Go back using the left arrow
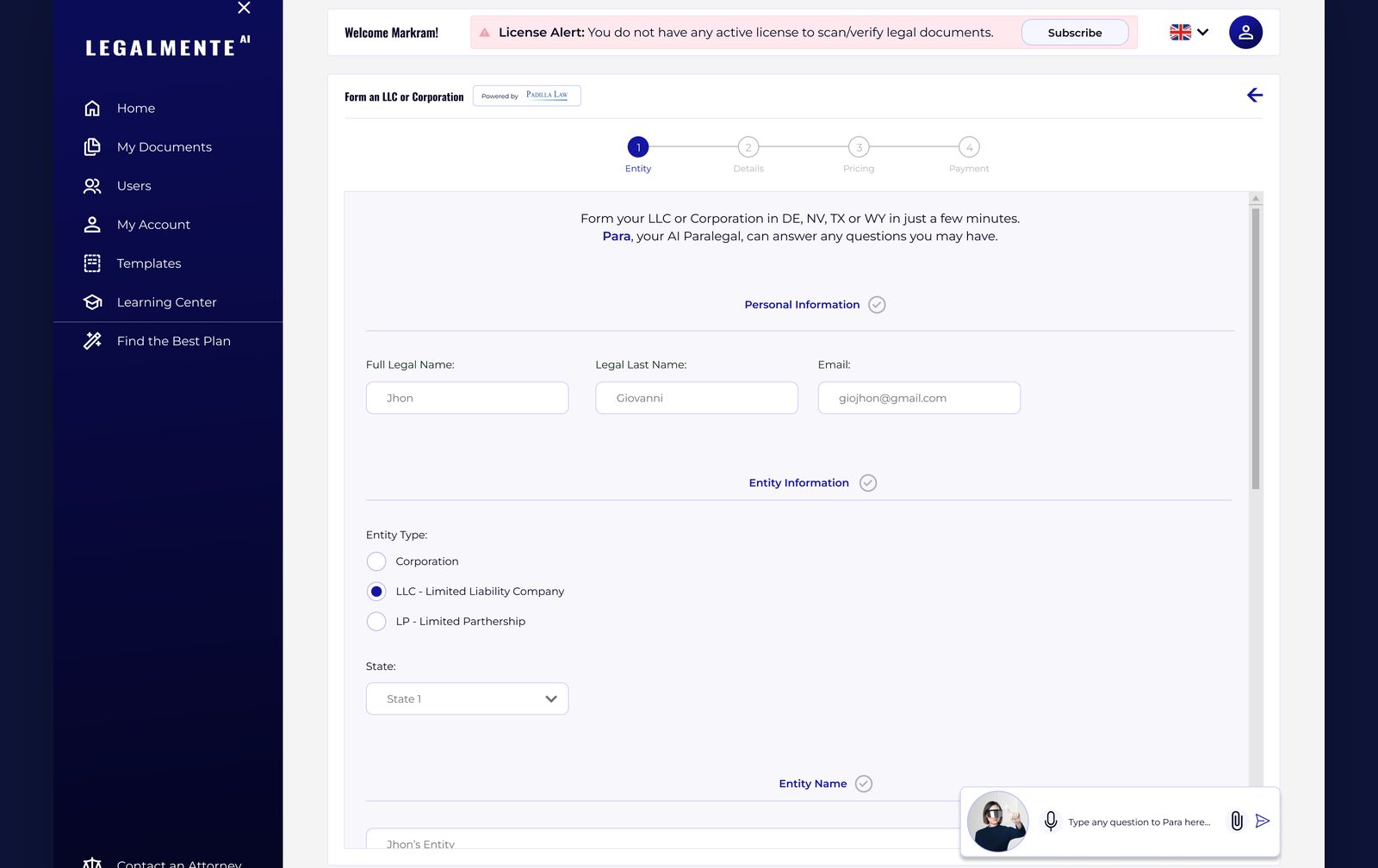 (1255, 96)
